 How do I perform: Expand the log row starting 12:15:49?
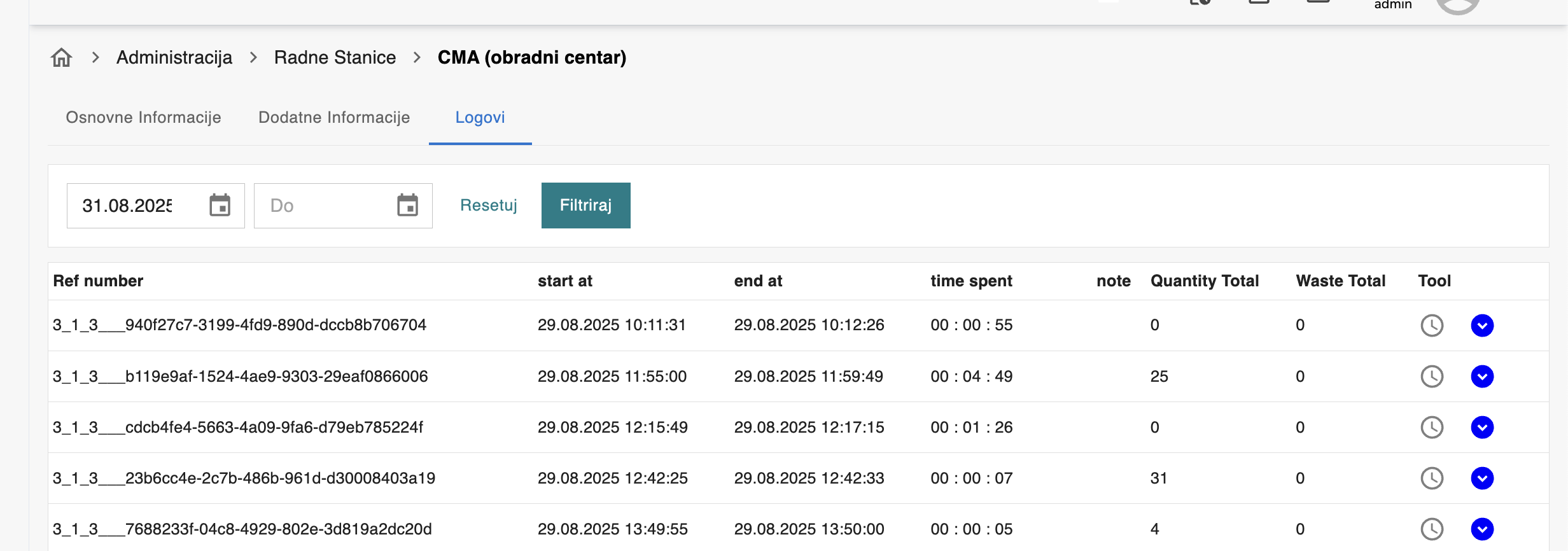point(1482,428)
